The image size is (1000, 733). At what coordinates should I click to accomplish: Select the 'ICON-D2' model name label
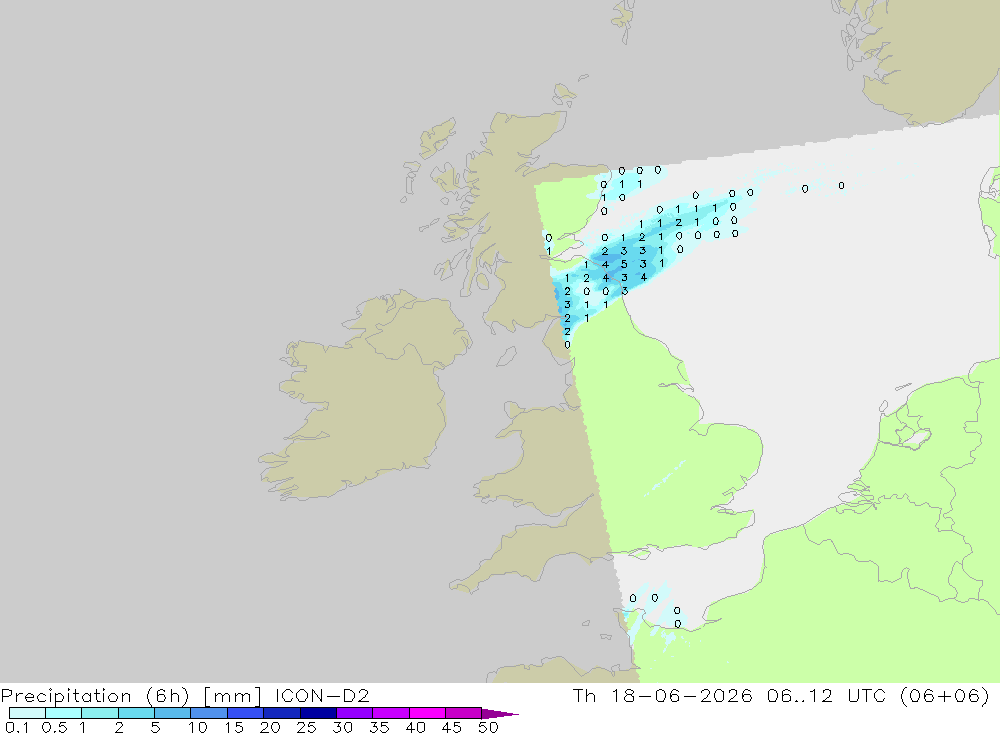pyautogui.click(x=322, y=695)
